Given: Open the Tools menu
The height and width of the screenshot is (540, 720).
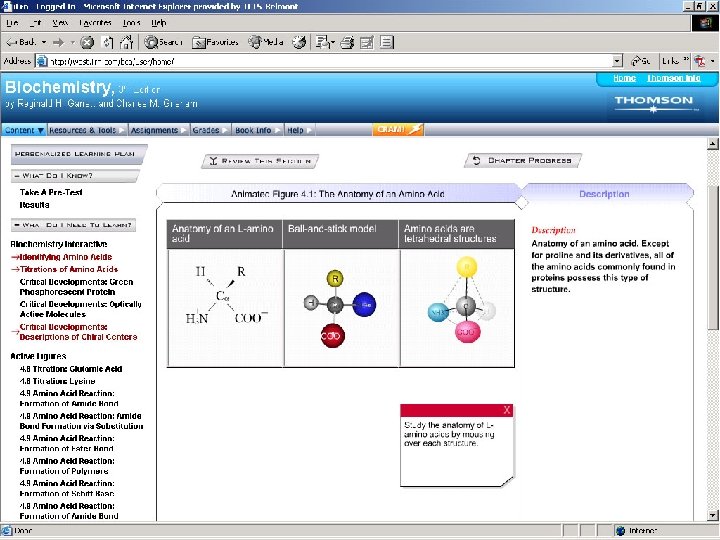Looking at the screenshot, I should pos(131,22).
